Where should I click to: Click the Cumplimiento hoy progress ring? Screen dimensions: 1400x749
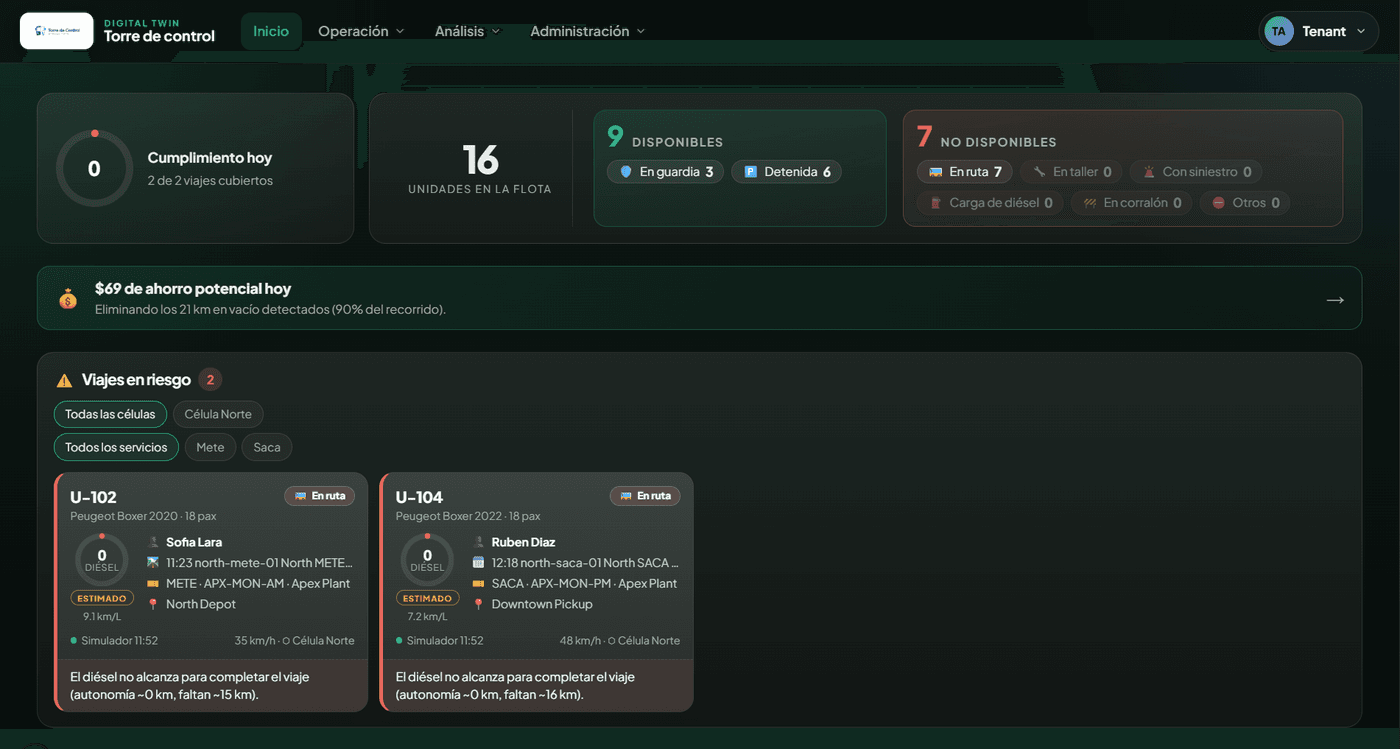point(94,169)
